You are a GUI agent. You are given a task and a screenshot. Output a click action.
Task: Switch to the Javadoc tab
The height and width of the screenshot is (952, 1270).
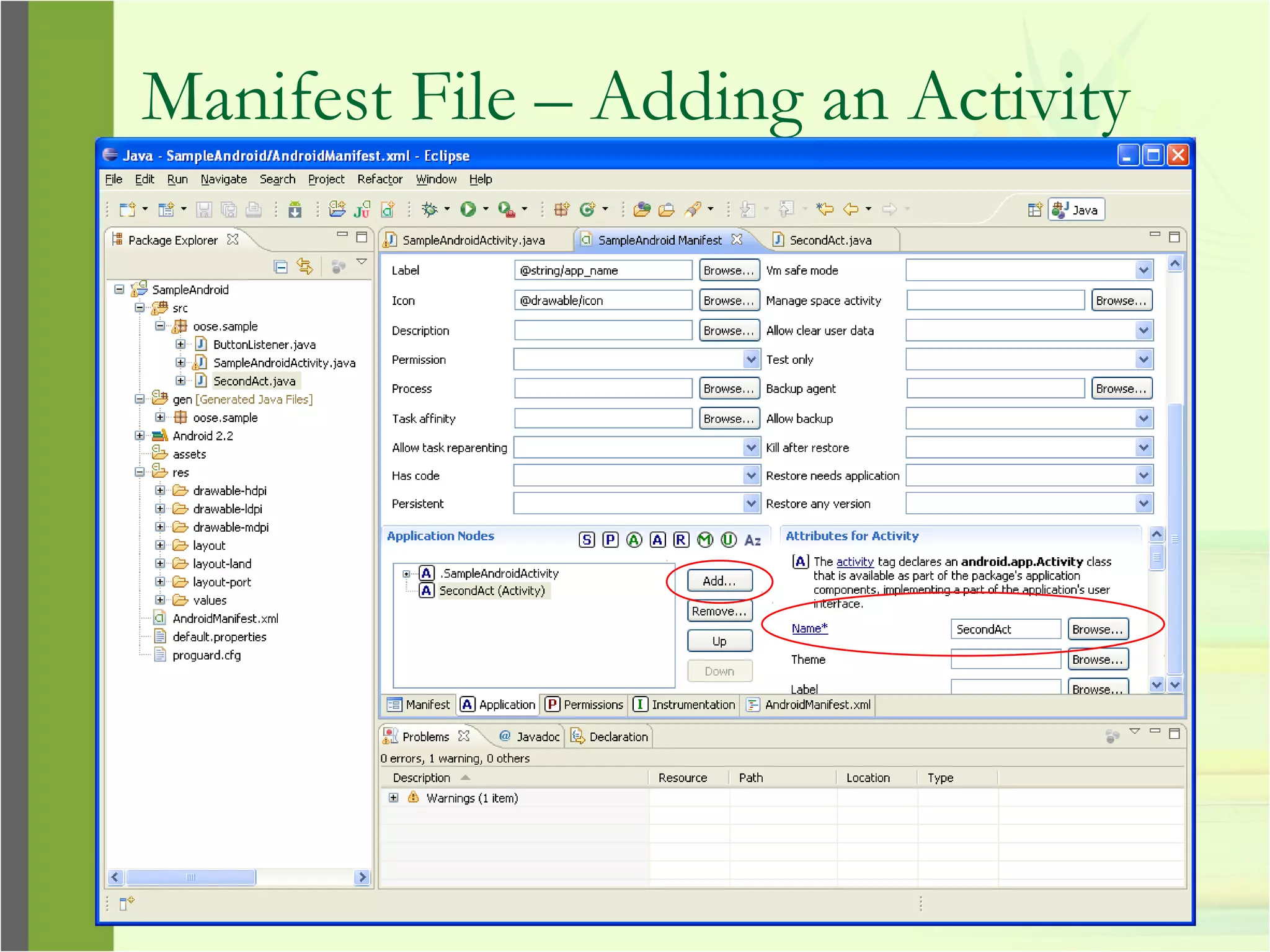pos(530,736)
